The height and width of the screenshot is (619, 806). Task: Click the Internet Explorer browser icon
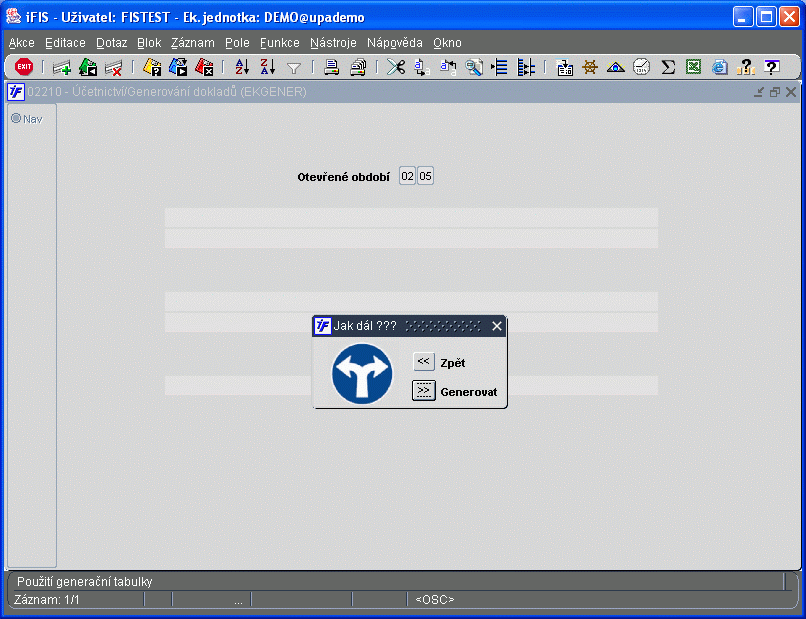(x=720, y=67)
